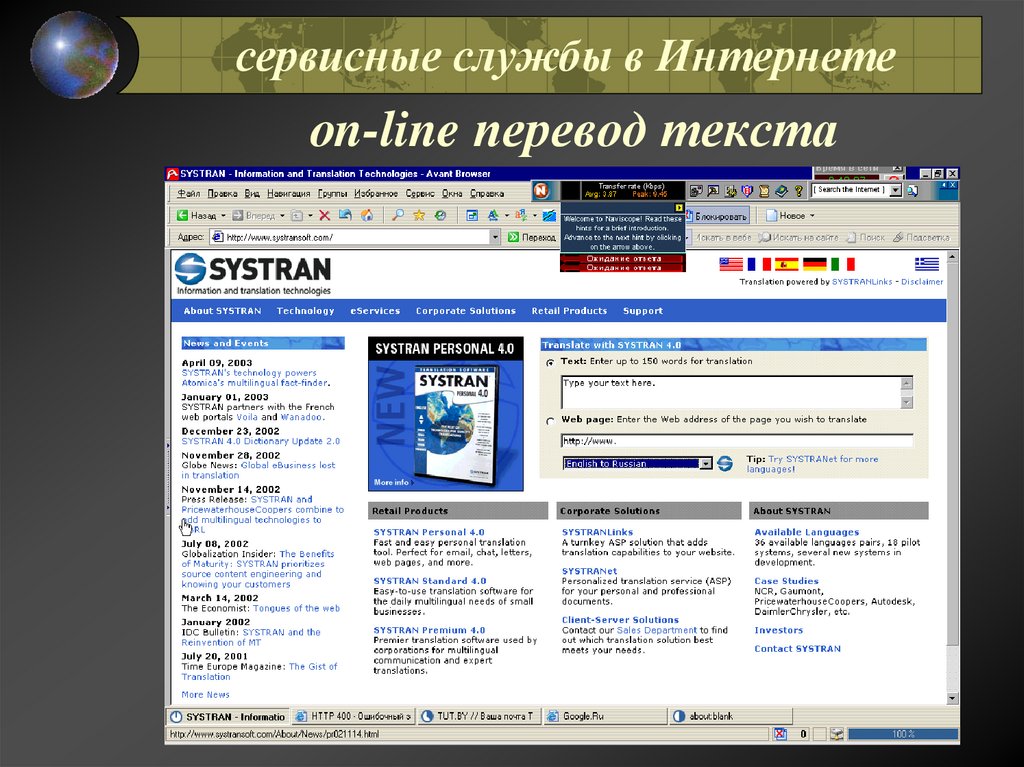Click the SYSTRAN swirl icon beside language selector

[x=724, y=464]
